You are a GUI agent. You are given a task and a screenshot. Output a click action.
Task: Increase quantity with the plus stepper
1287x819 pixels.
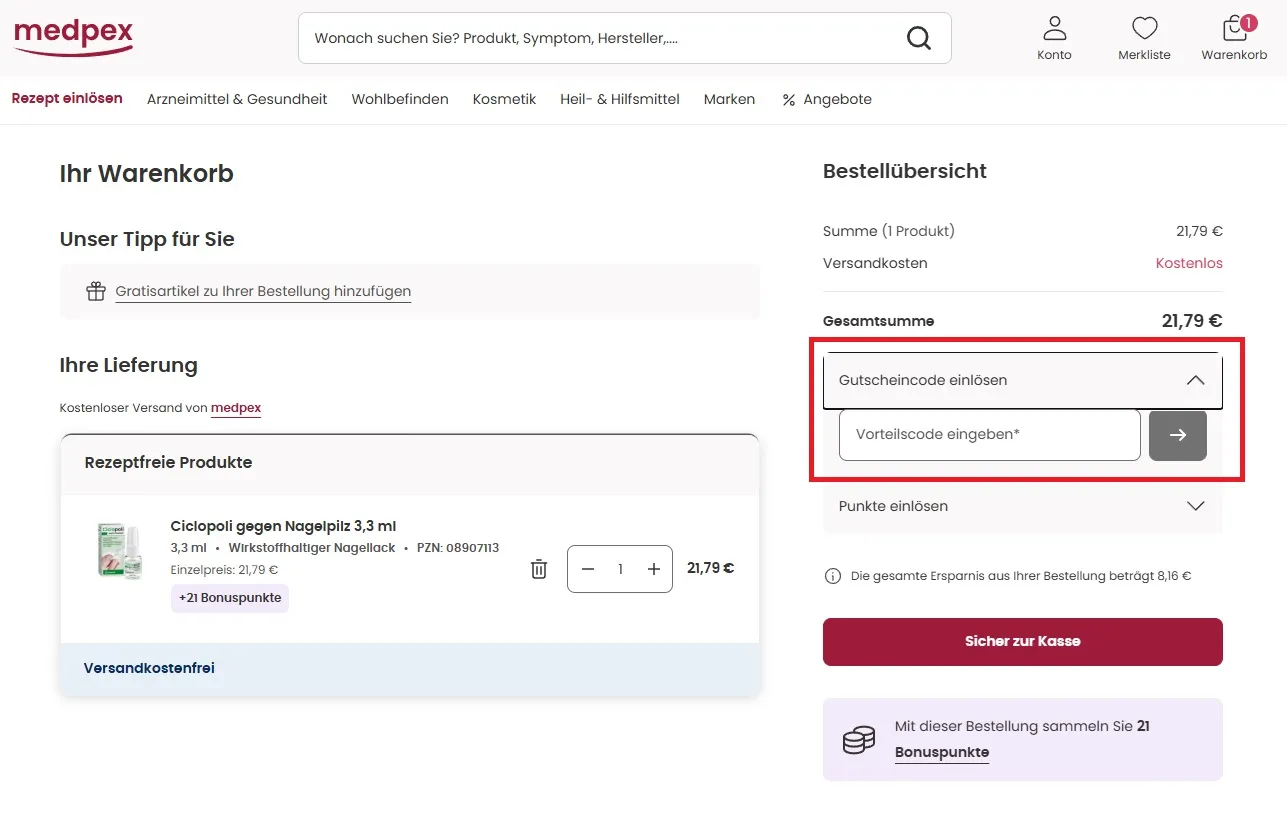pos(652,568)
